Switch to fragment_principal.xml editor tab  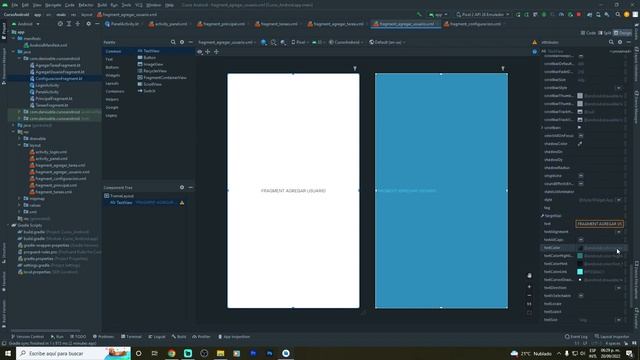pos(221,24)
